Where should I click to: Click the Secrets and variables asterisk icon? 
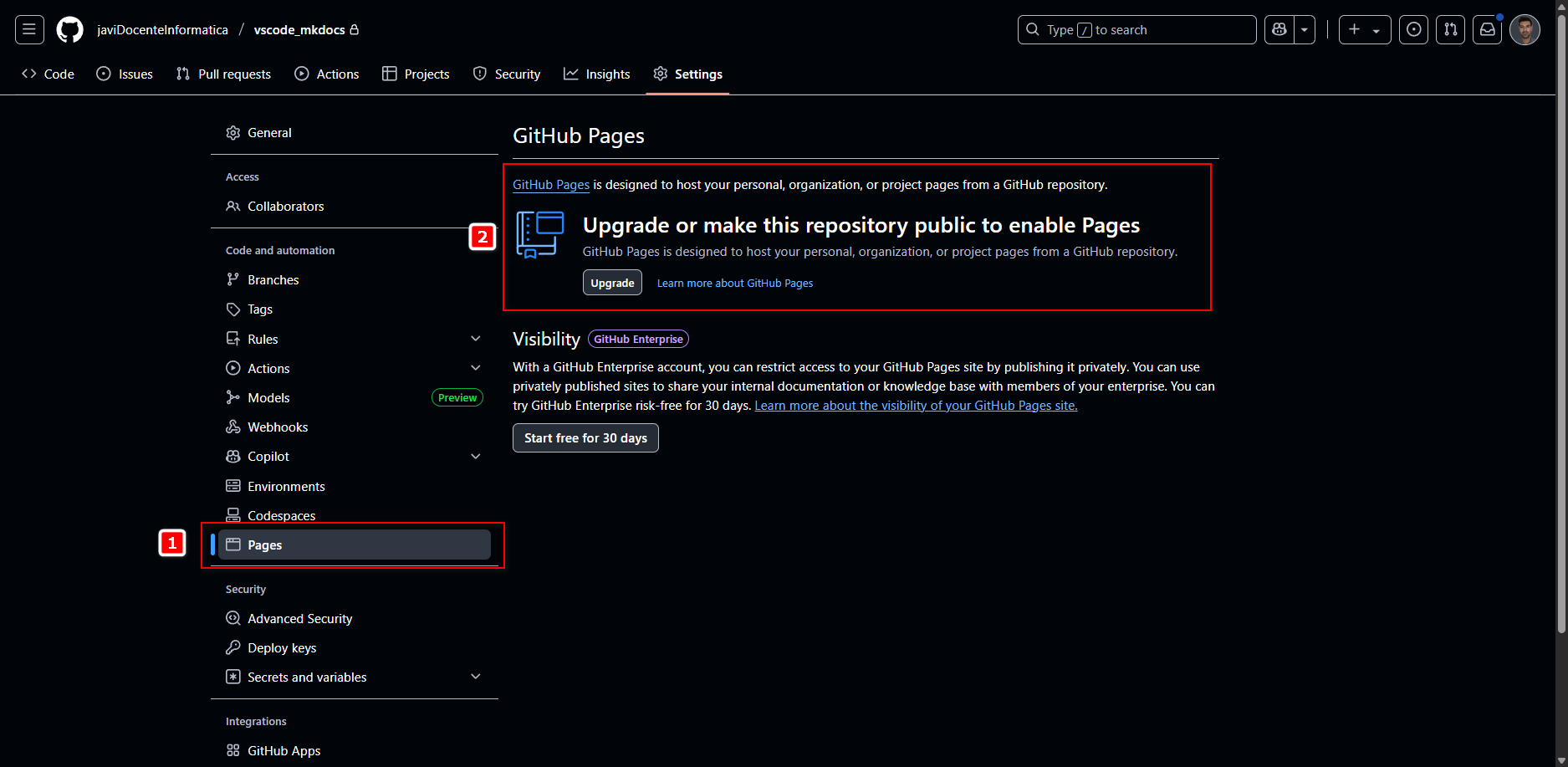click(x=233, y=678)
